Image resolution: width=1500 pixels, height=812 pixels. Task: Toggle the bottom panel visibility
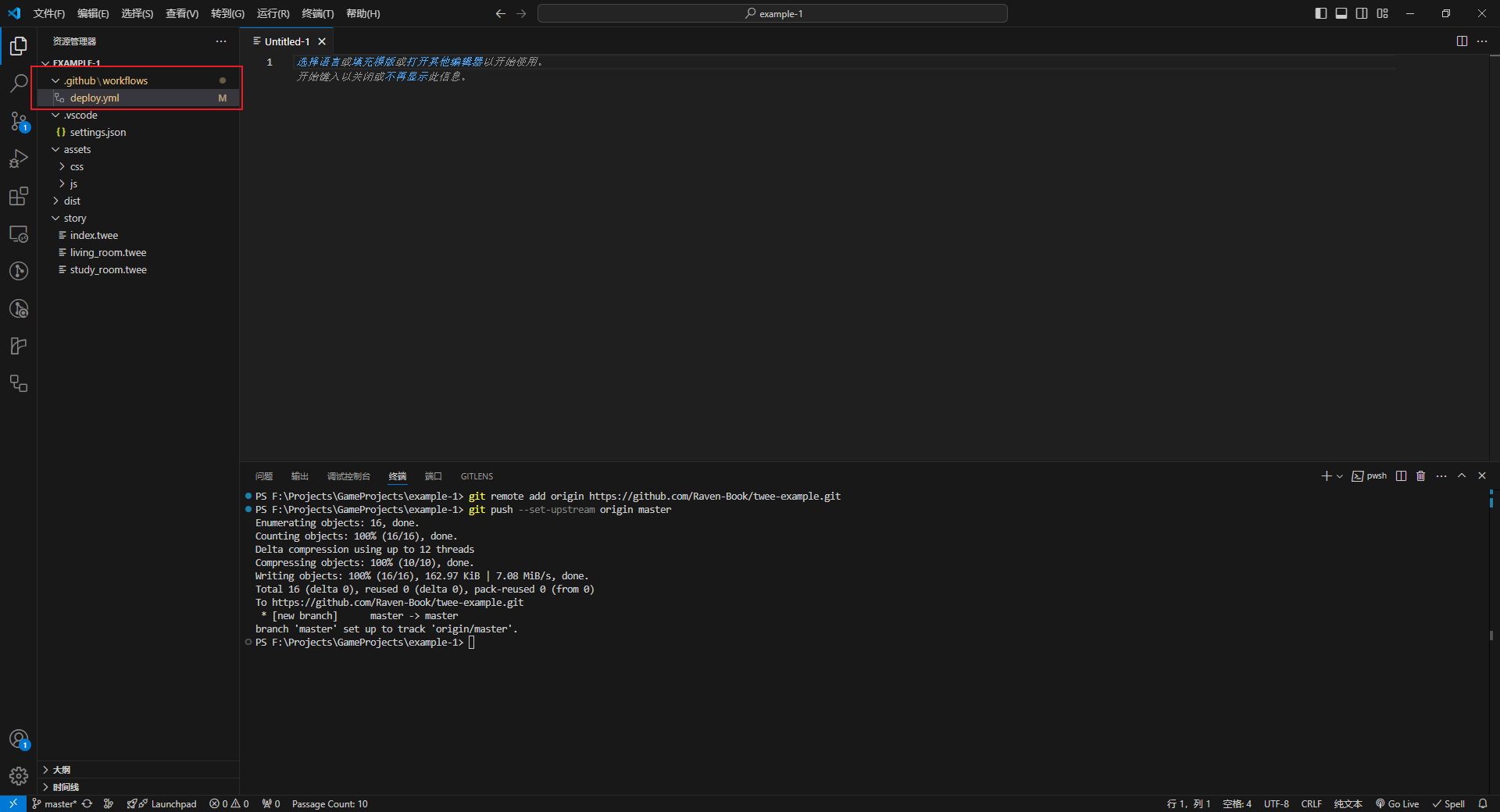click(x=1341, y=13)
